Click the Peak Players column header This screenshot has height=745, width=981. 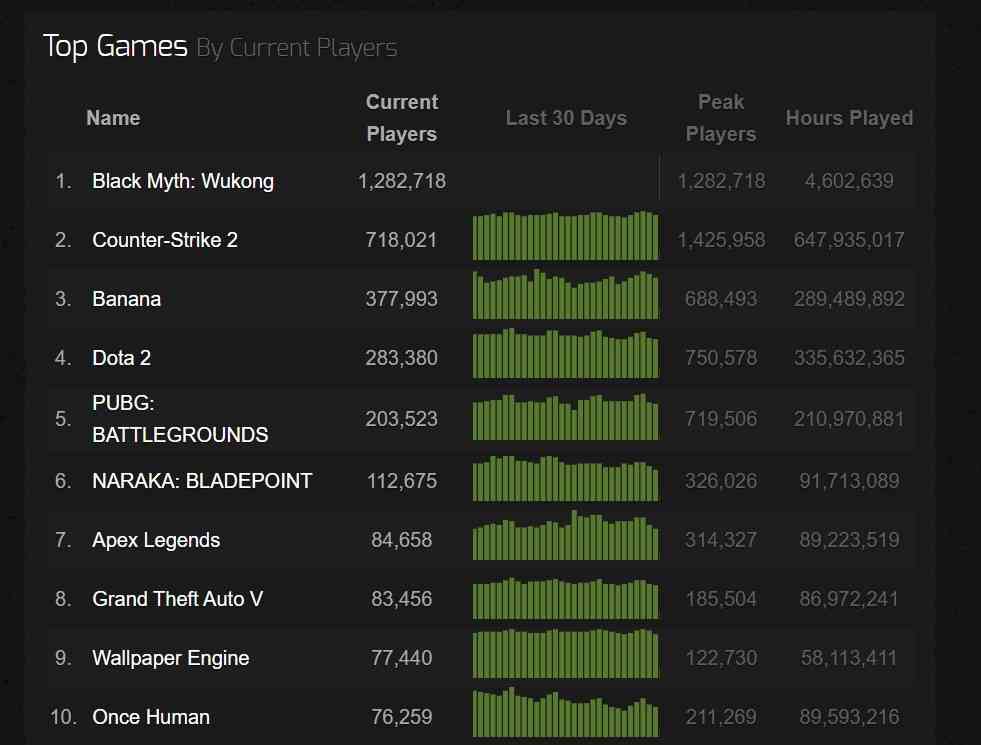(x=721, y=118)
